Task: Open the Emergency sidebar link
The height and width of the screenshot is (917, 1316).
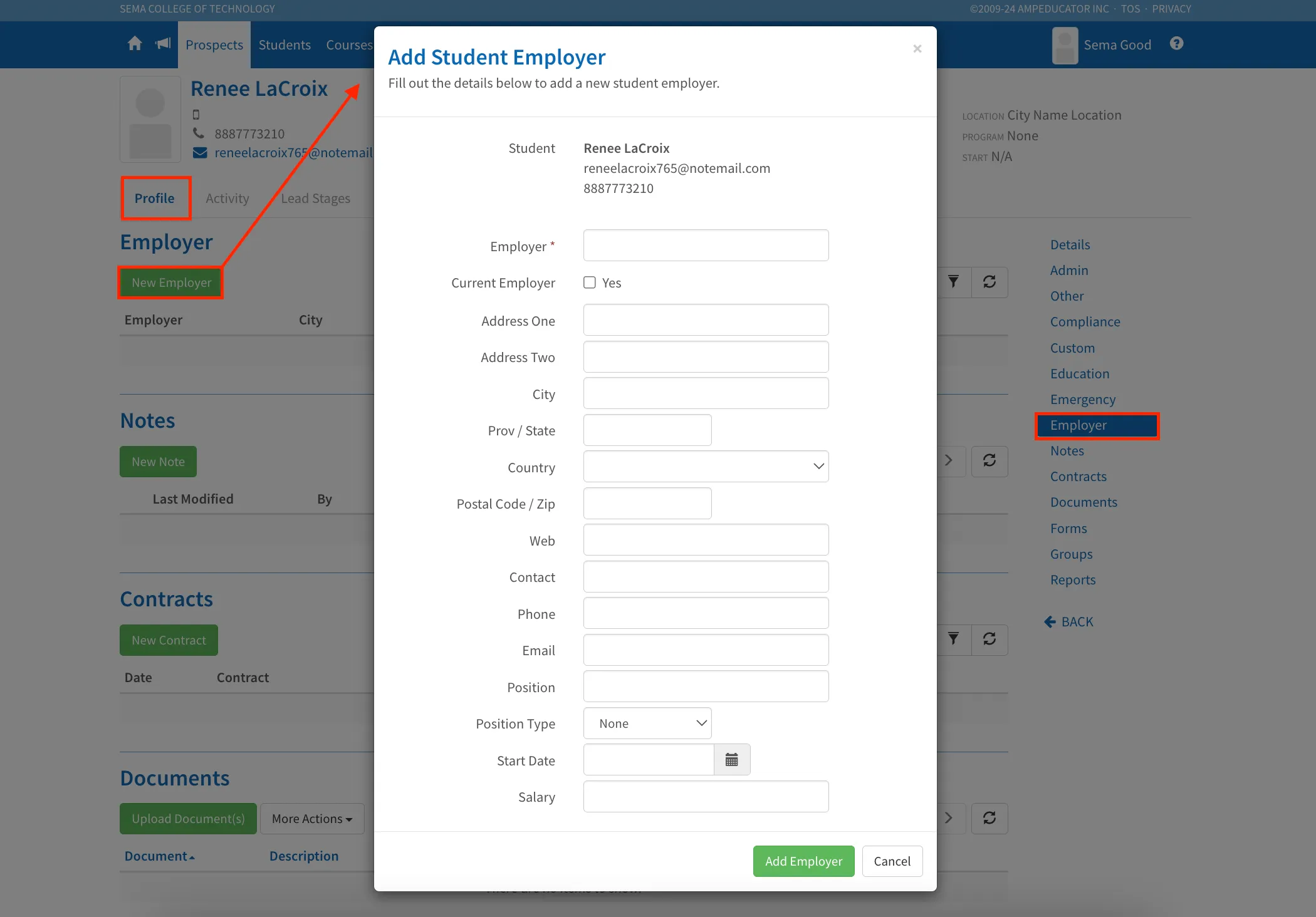Action: click(1083, 400)
